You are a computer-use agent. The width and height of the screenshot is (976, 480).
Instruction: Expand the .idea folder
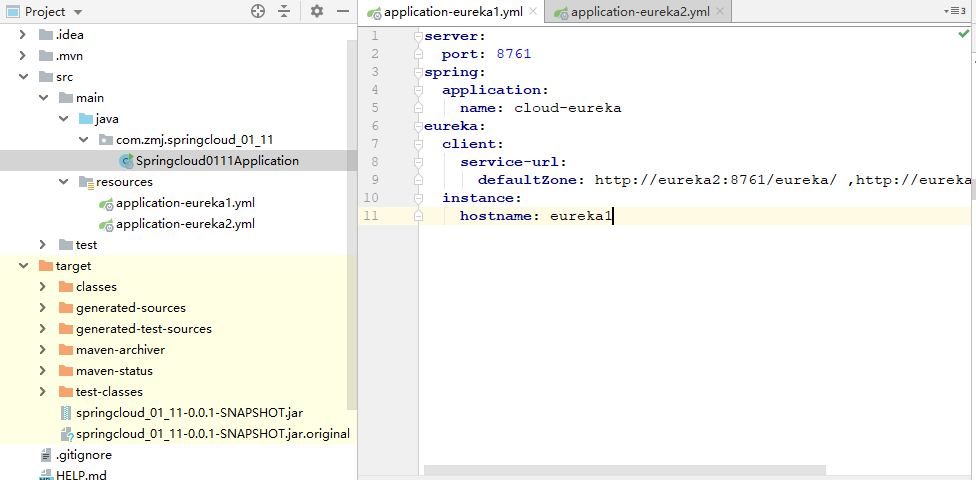click(23, 35)
